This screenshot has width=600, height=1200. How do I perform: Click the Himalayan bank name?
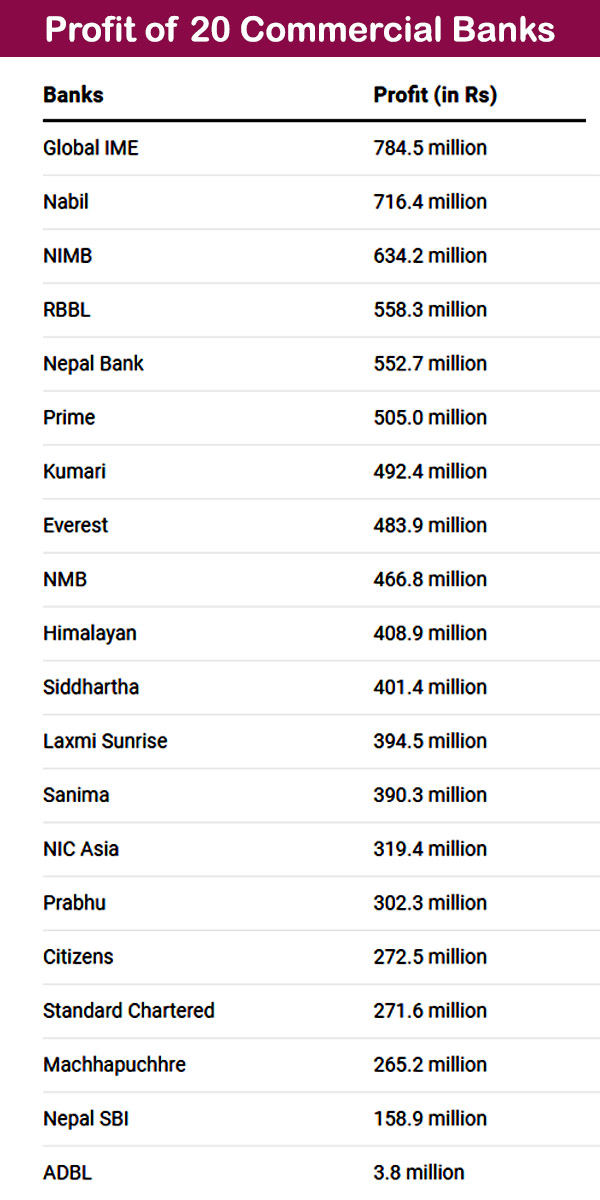[x=90, y=634]
